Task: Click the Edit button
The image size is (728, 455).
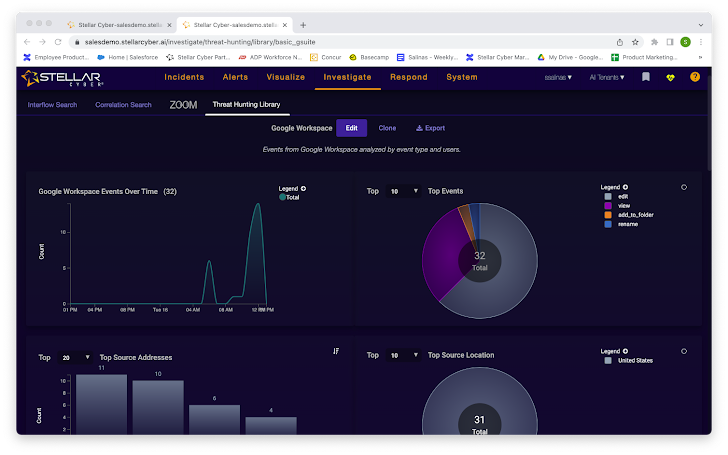Action: pyautogui.click(x=351, y=128)
